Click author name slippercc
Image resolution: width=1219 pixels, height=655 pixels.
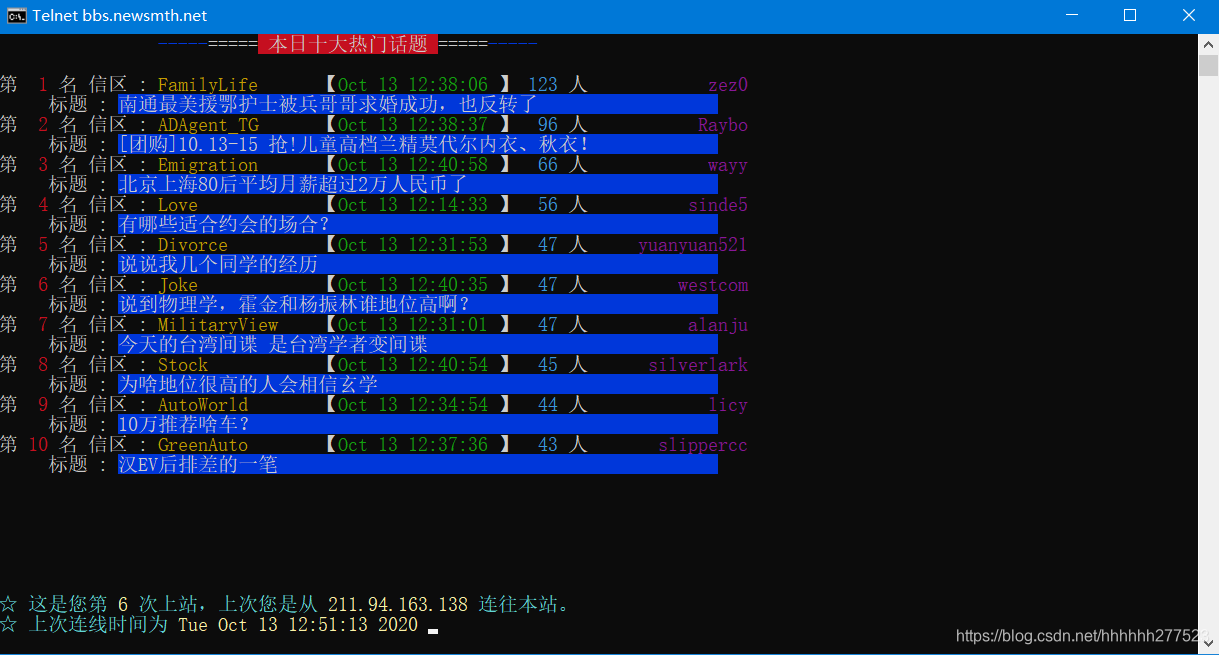703,445
